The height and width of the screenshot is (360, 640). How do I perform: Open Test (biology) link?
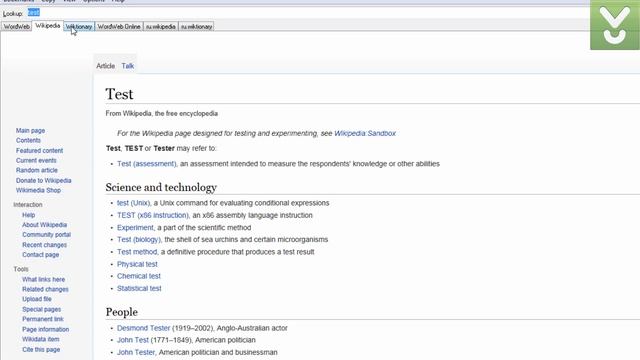point(139,239)
